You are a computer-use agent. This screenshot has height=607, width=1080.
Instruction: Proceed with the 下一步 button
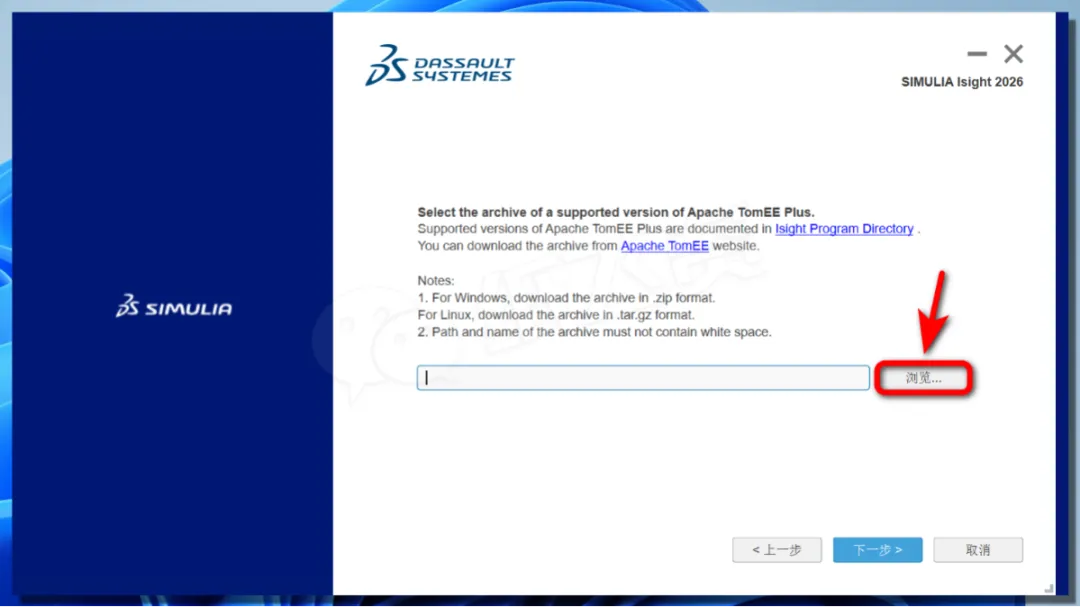coord(877,550)
